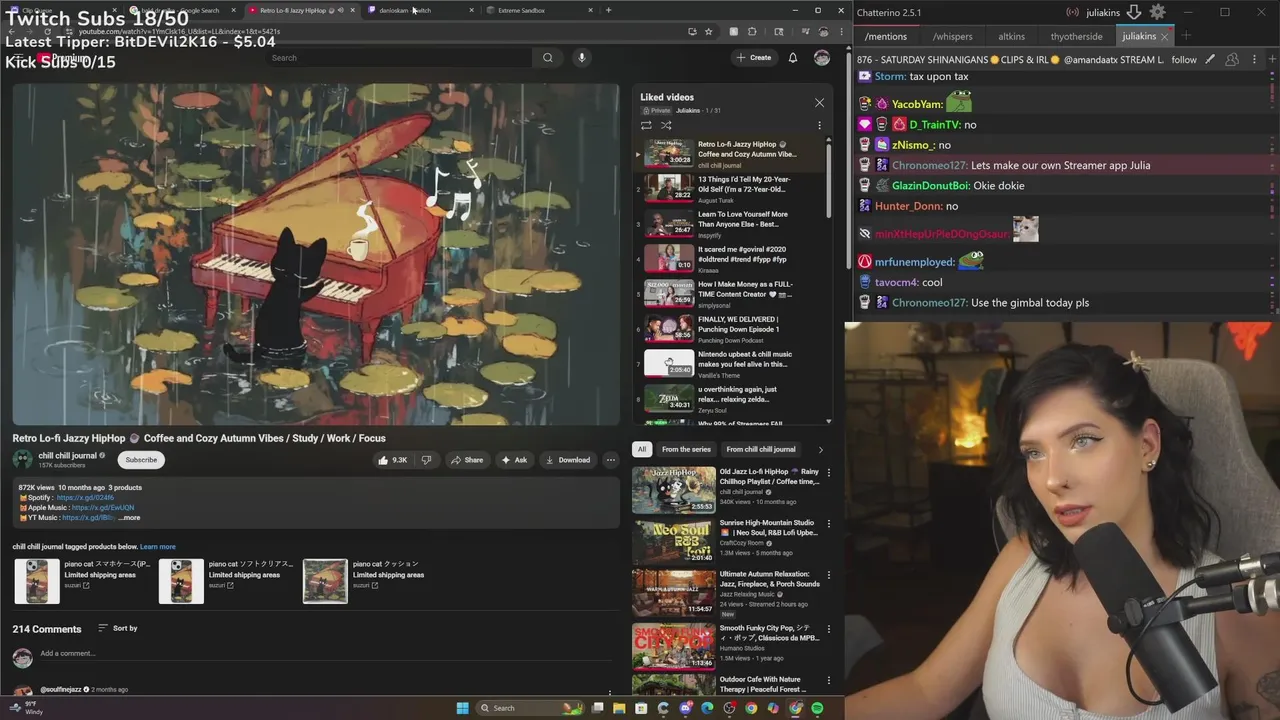Image resolution: width=1280 pixels, height=720 pixels.
Task: Click the video player to pause
Action: coord(316,254)
